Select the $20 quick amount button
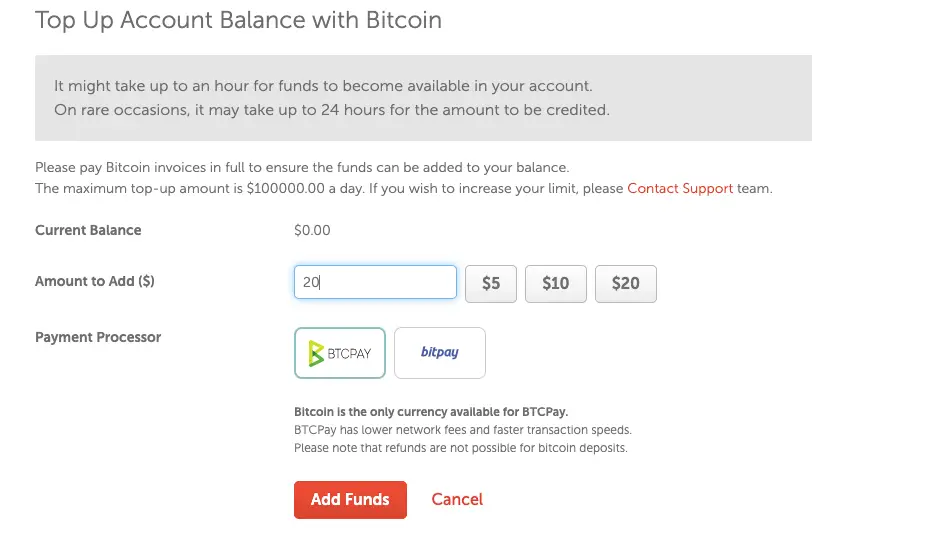This screenshot has height=538, width=935. pos(626,283)
